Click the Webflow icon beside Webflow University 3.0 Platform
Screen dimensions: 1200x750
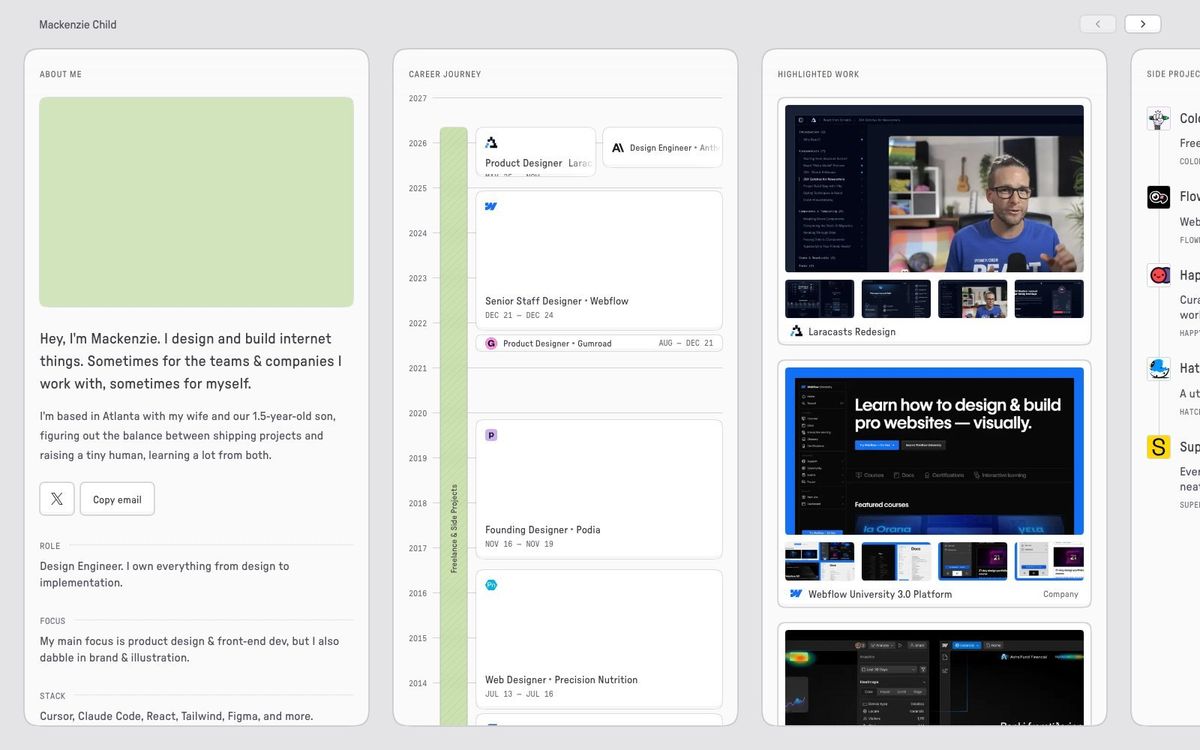click(796, 594)
